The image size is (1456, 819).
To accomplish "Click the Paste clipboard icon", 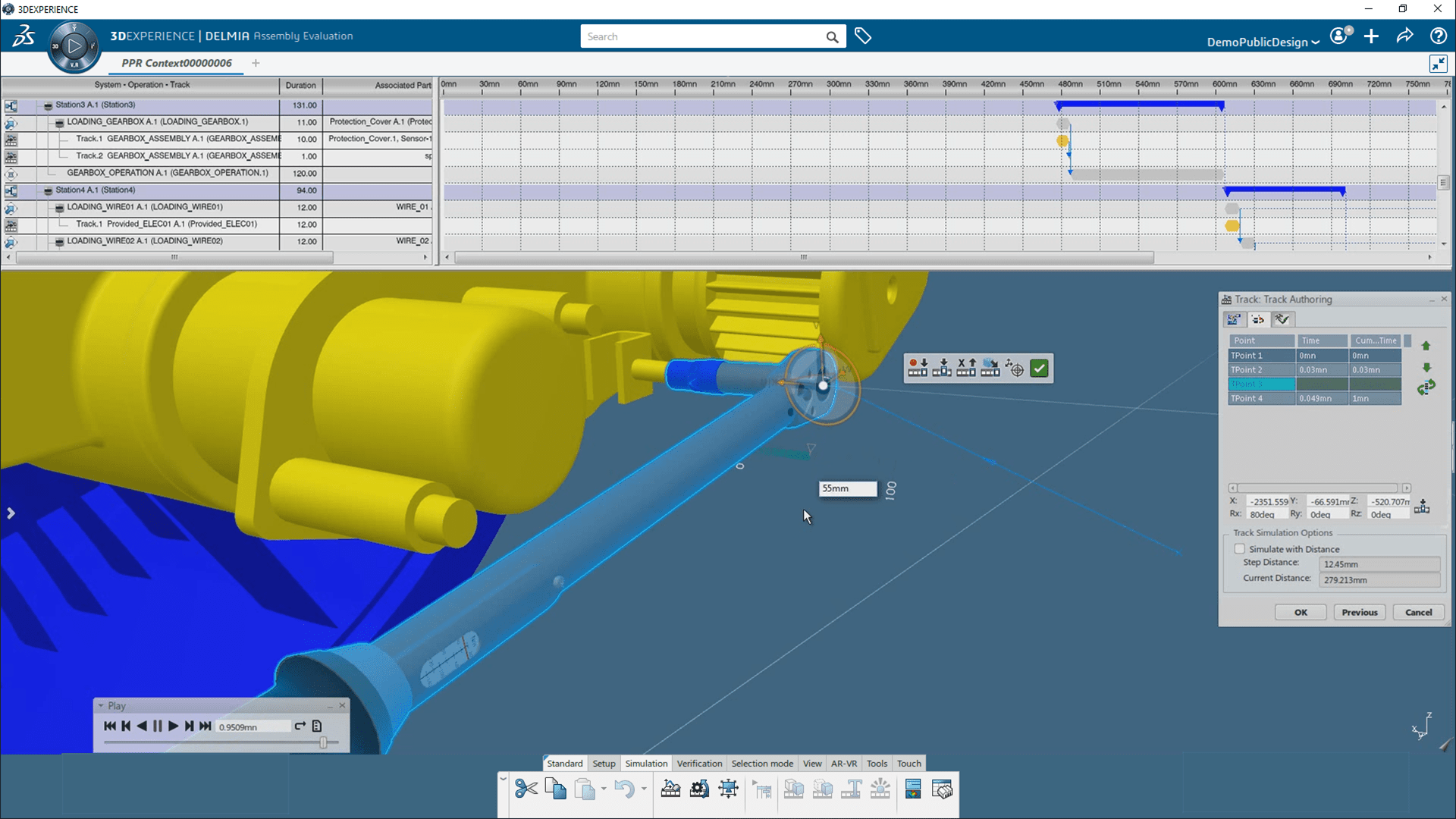I will click(584, 789).
